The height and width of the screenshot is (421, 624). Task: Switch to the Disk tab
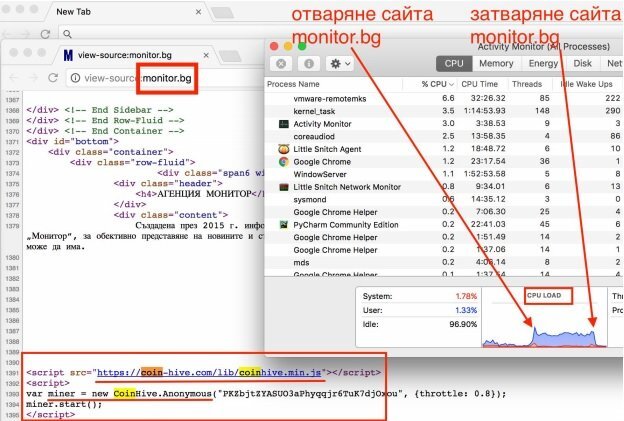583,64
